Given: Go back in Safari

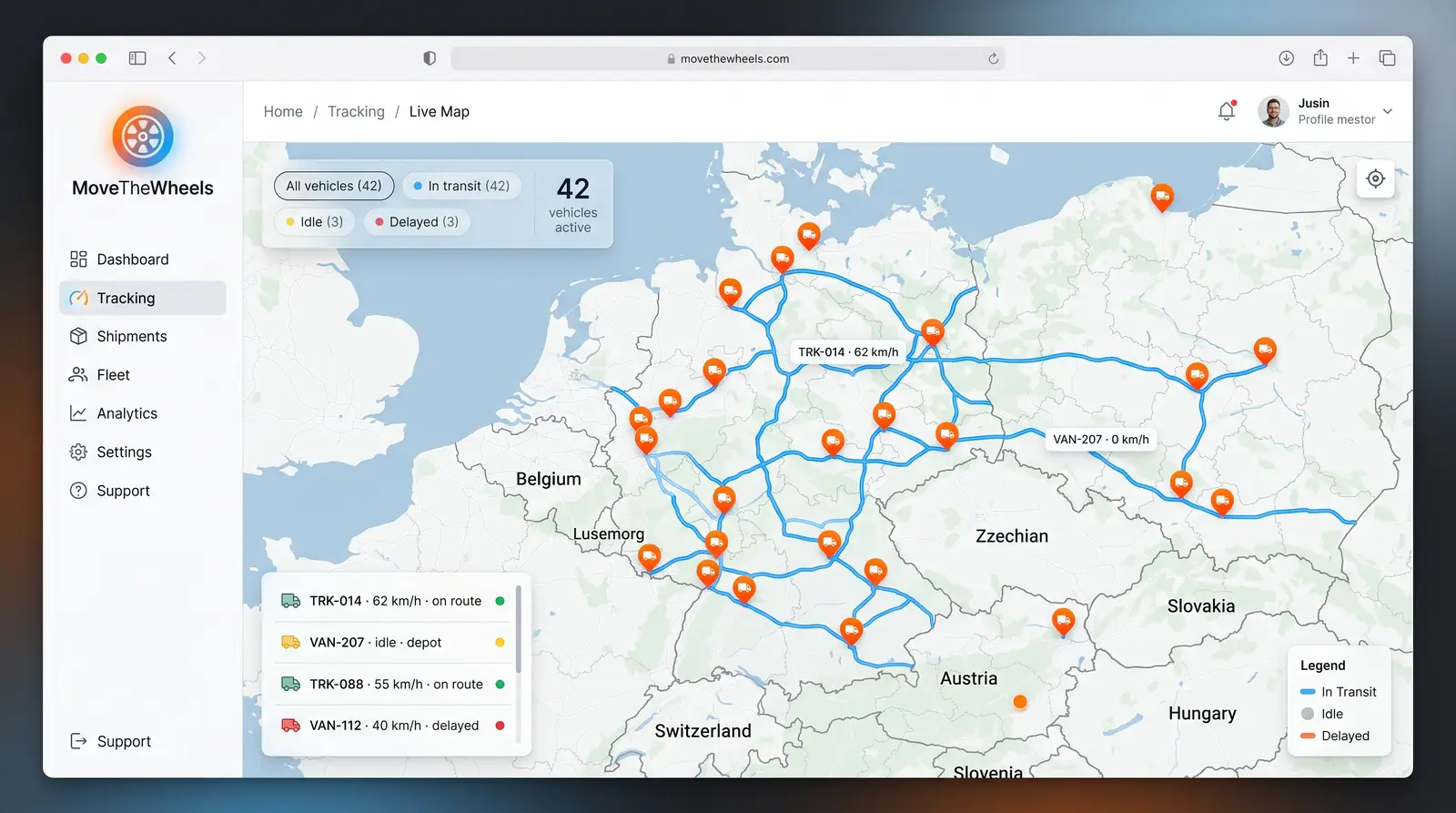Looking at the screenshot, I should (x=172, y=58).
